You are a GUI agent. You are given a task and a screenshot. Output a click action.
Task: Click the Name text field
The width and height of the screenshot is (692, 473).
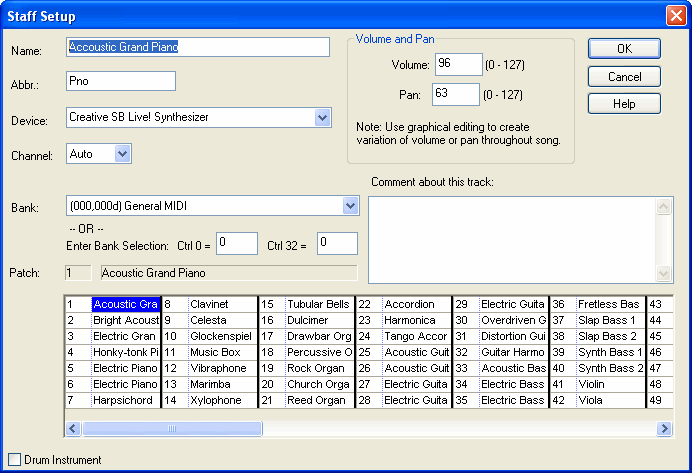click(x=197, y=47)
